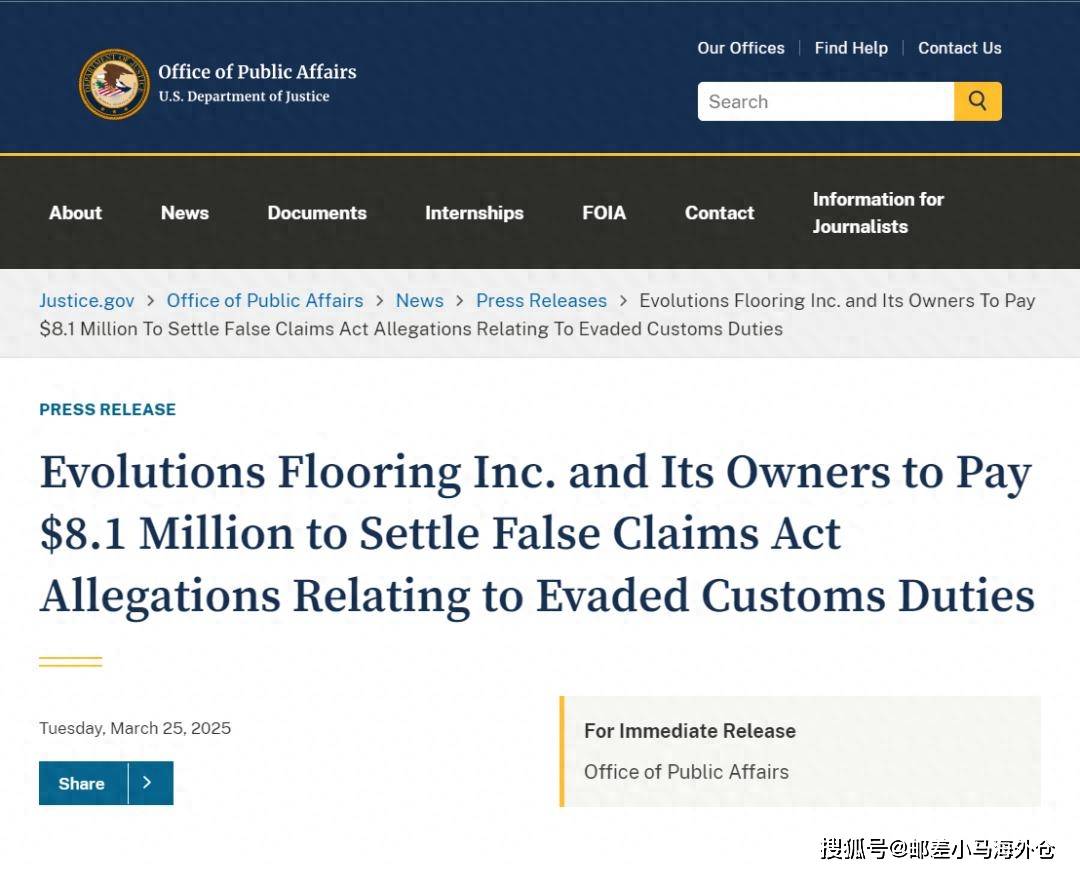Image resolution: width=1080 pixels, height=872 pixels.
Task: Select News in the navigation bar
Action: pos(185,213)
